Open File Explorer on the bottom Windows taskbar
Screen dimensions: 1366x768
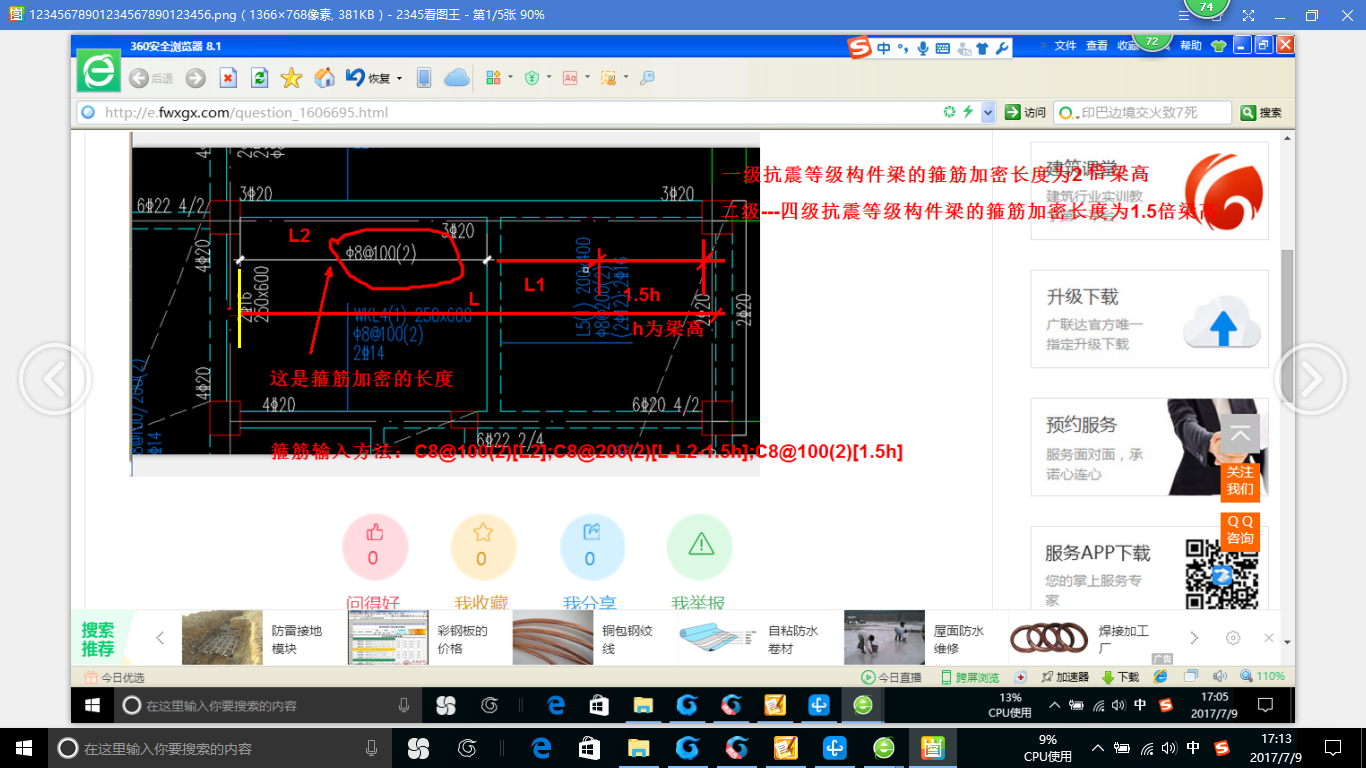pyautogui.click(x=637, y=747)
